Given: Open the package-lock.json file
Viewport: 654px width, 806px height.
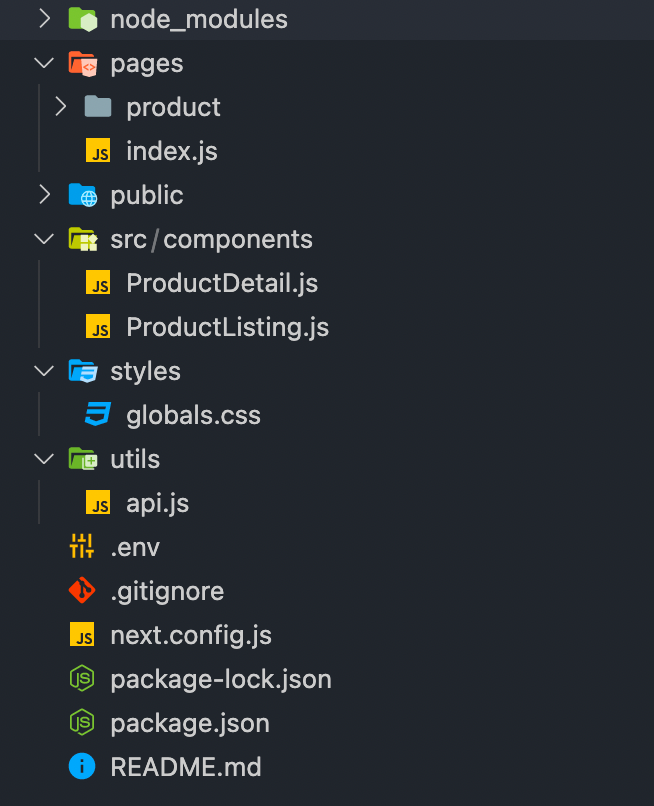Looking at the screenshot, I should pyautogui.click(x=223, y=678).
